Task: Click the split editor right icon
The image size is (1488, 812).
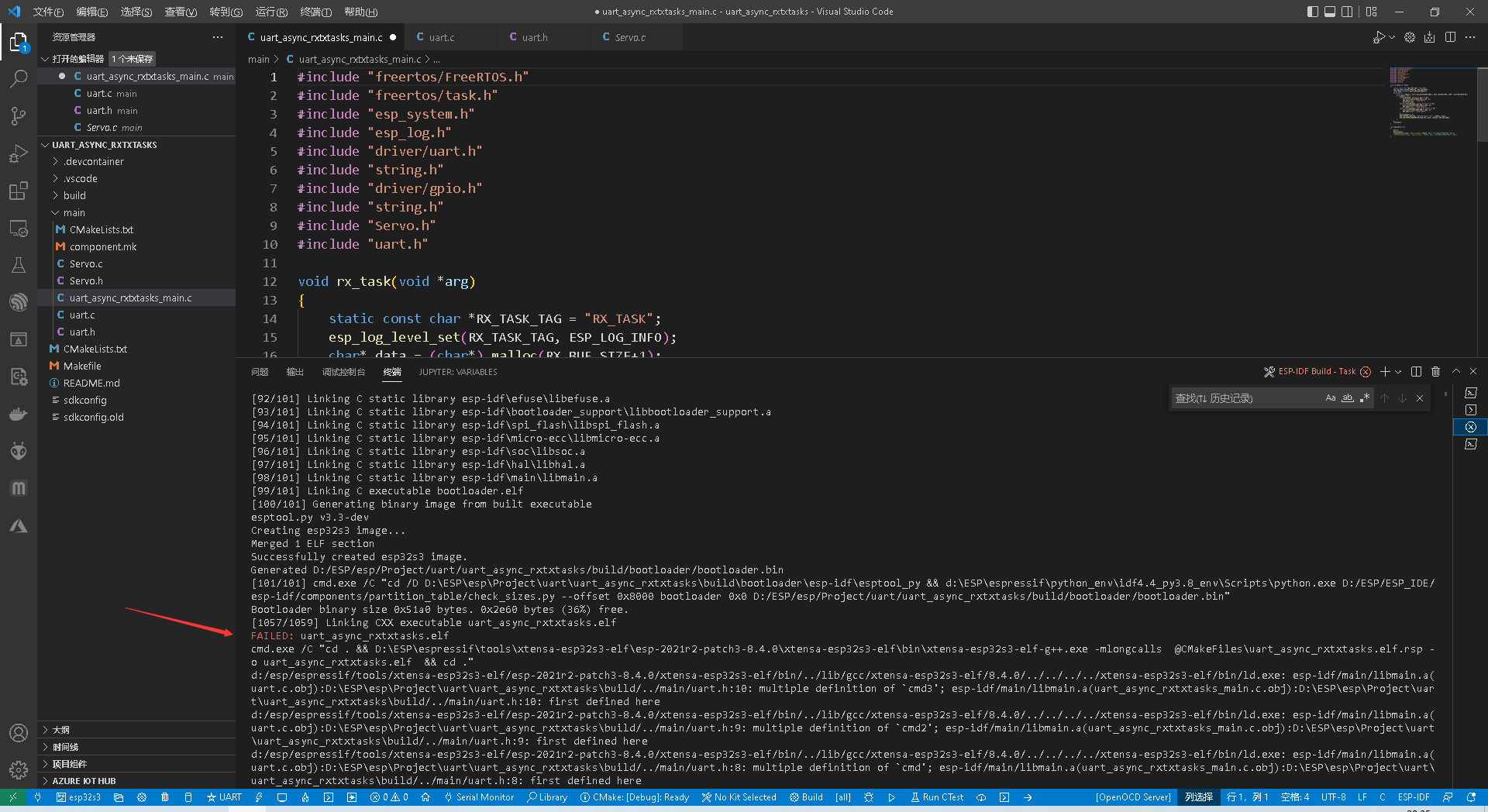Action: pos(1450,37)
